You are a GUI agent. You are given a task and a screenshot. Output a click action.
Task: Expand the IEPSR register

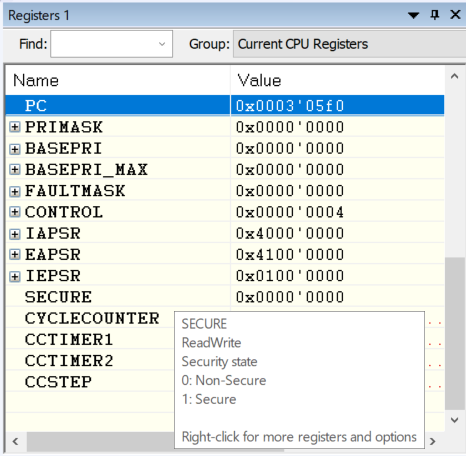click(x=15, y=276)
